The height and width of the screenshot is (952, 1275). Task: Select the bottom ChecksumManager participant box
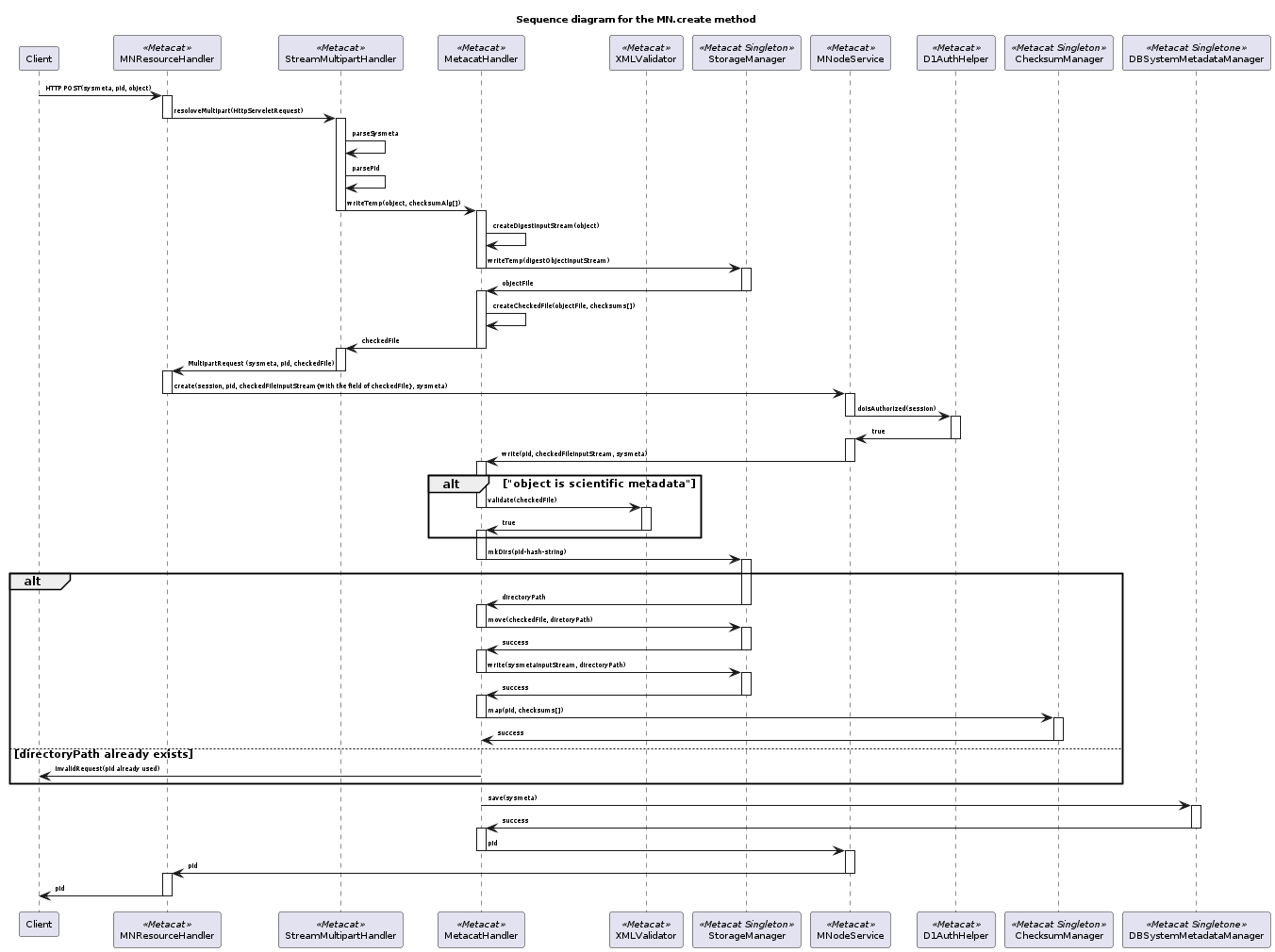pos(1058,929)
